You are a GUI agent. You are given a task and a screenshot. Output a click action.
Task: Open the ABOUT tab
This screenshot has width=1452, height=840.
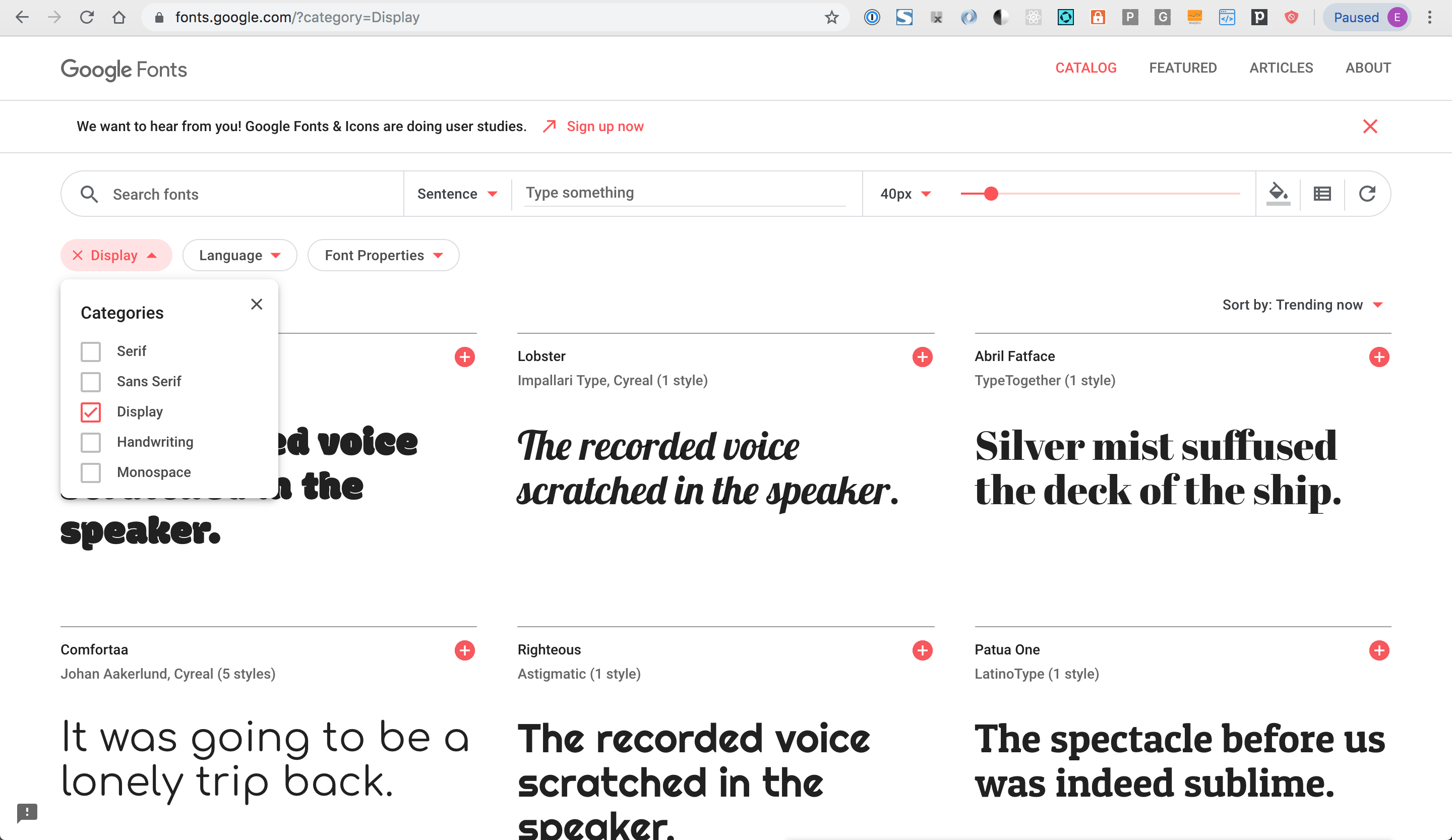pos(1368,68)
